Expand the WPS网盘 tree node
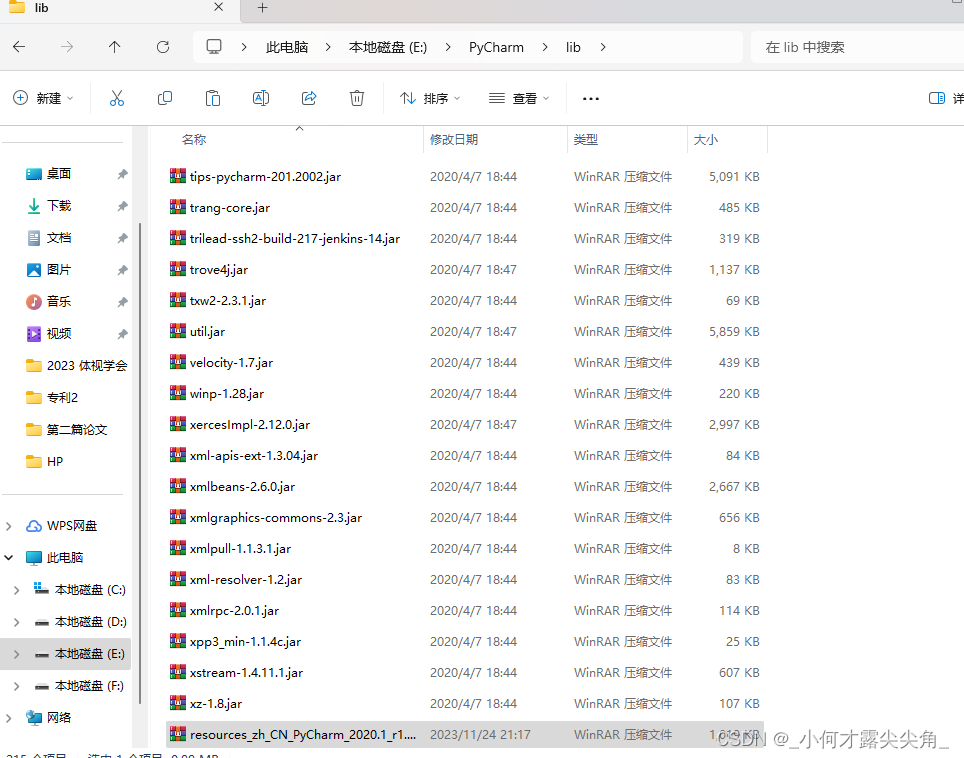The image size is (964, 758). (9, 526)
